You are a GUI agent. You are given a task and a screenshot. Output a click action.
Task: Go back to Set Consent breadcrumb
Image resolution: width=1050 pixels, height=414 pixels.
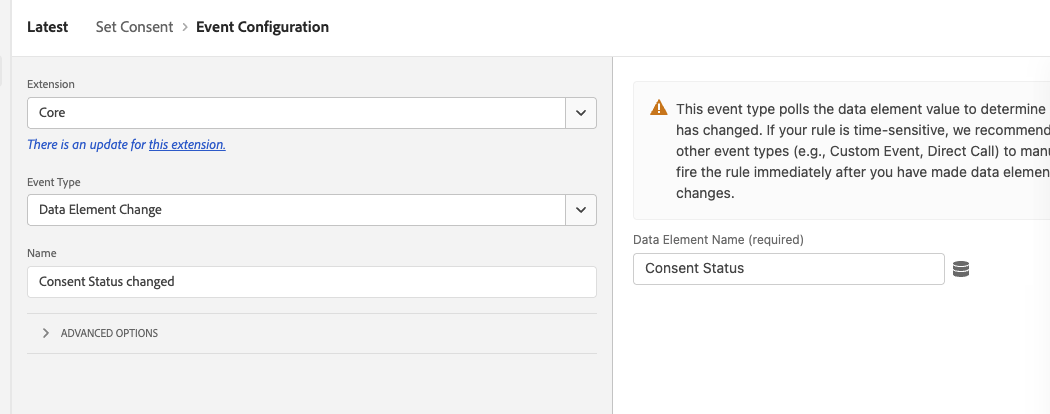[134, 27]
